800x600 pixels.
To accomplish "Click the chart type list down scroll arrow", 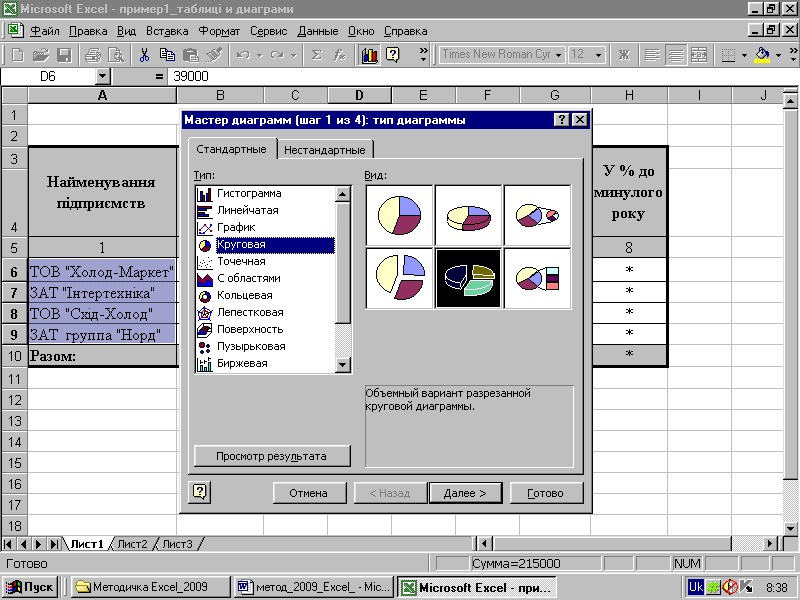I will point(343,365).
